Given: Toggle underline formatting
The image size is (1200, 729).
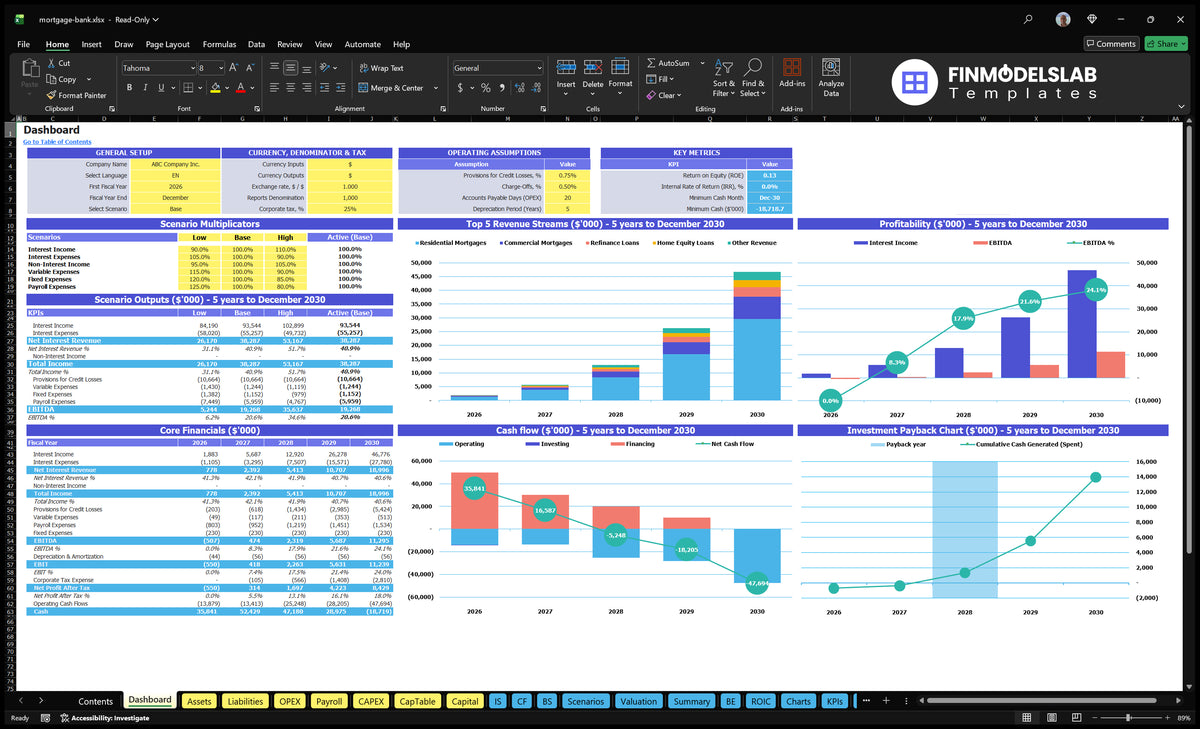Looking at the screenshot, I should point(161,88).
